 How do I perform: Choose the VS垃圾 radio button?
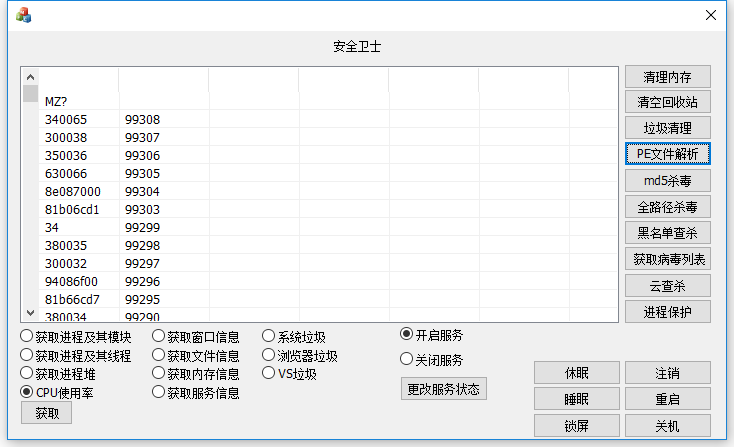point(269,374)
